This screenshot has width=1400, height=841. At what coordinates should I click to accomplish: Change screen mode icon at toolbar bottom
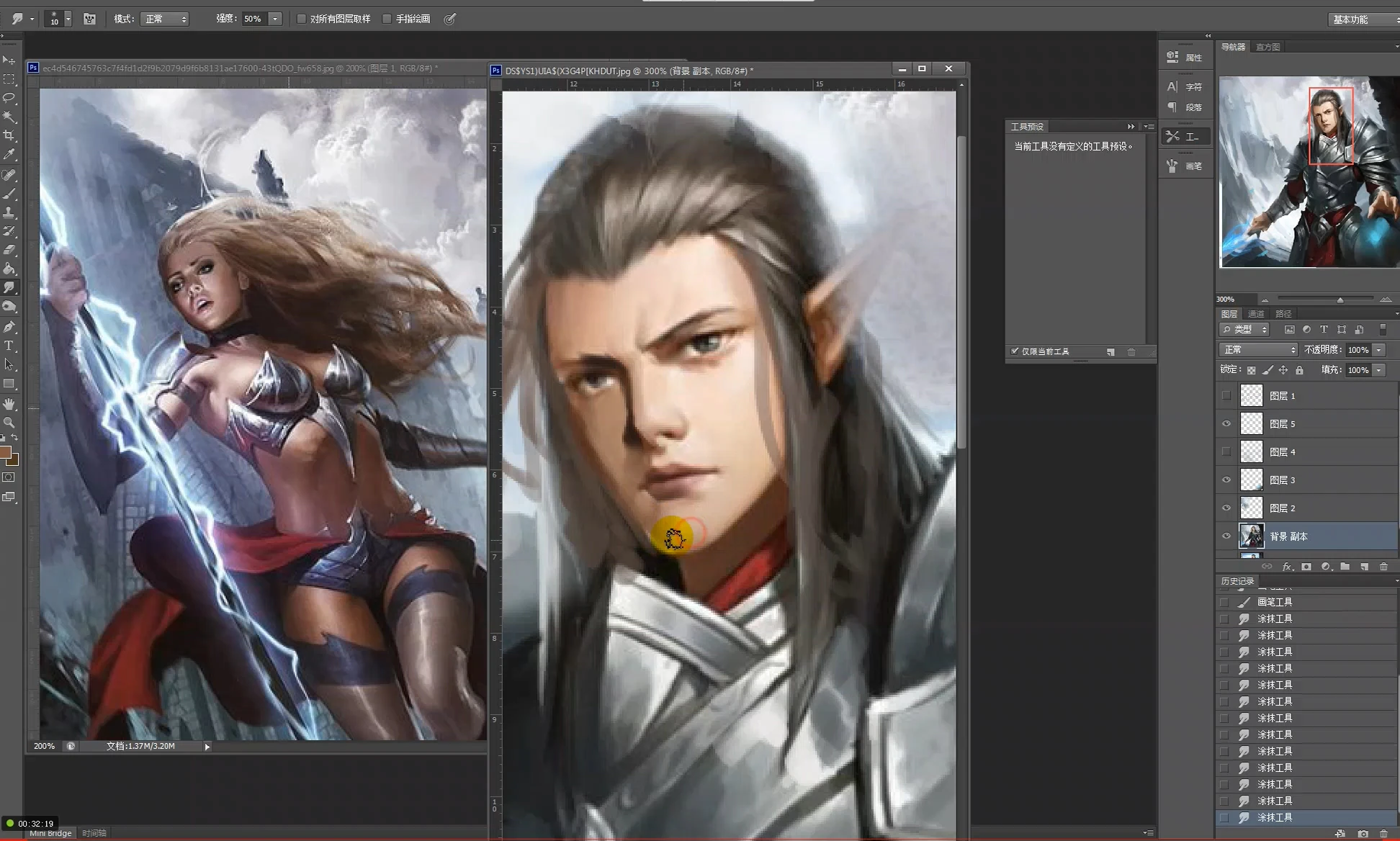(9, 497)
